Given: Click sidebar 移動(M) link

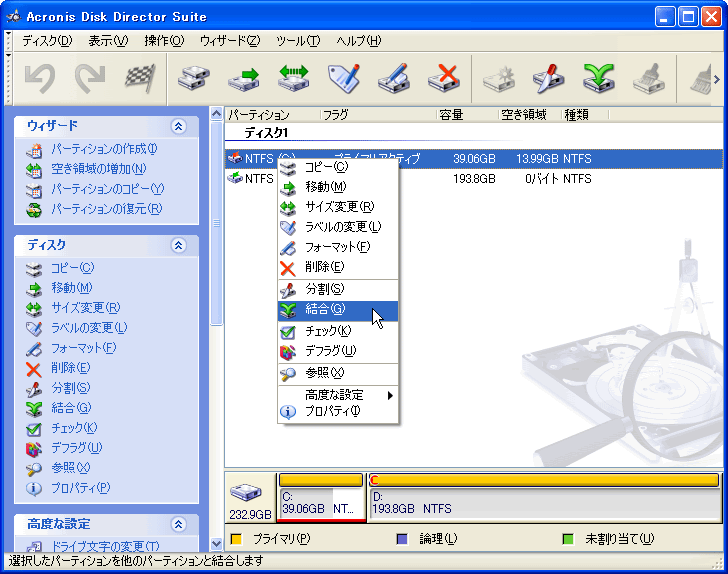Looking at the screenshot, I should pyautogui.click(x=72, y=288).
